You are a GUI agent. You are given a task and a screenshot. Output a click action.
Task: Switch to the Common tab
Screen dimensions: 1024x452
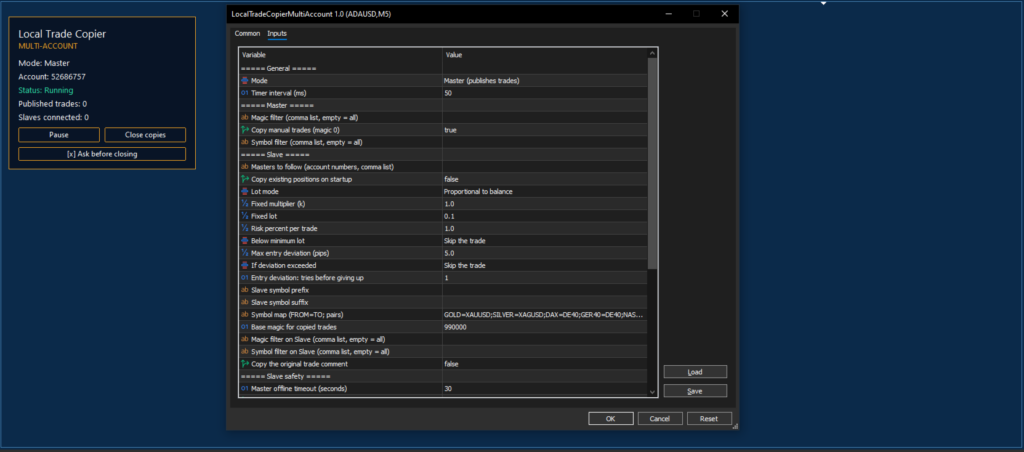coord(248,33)
